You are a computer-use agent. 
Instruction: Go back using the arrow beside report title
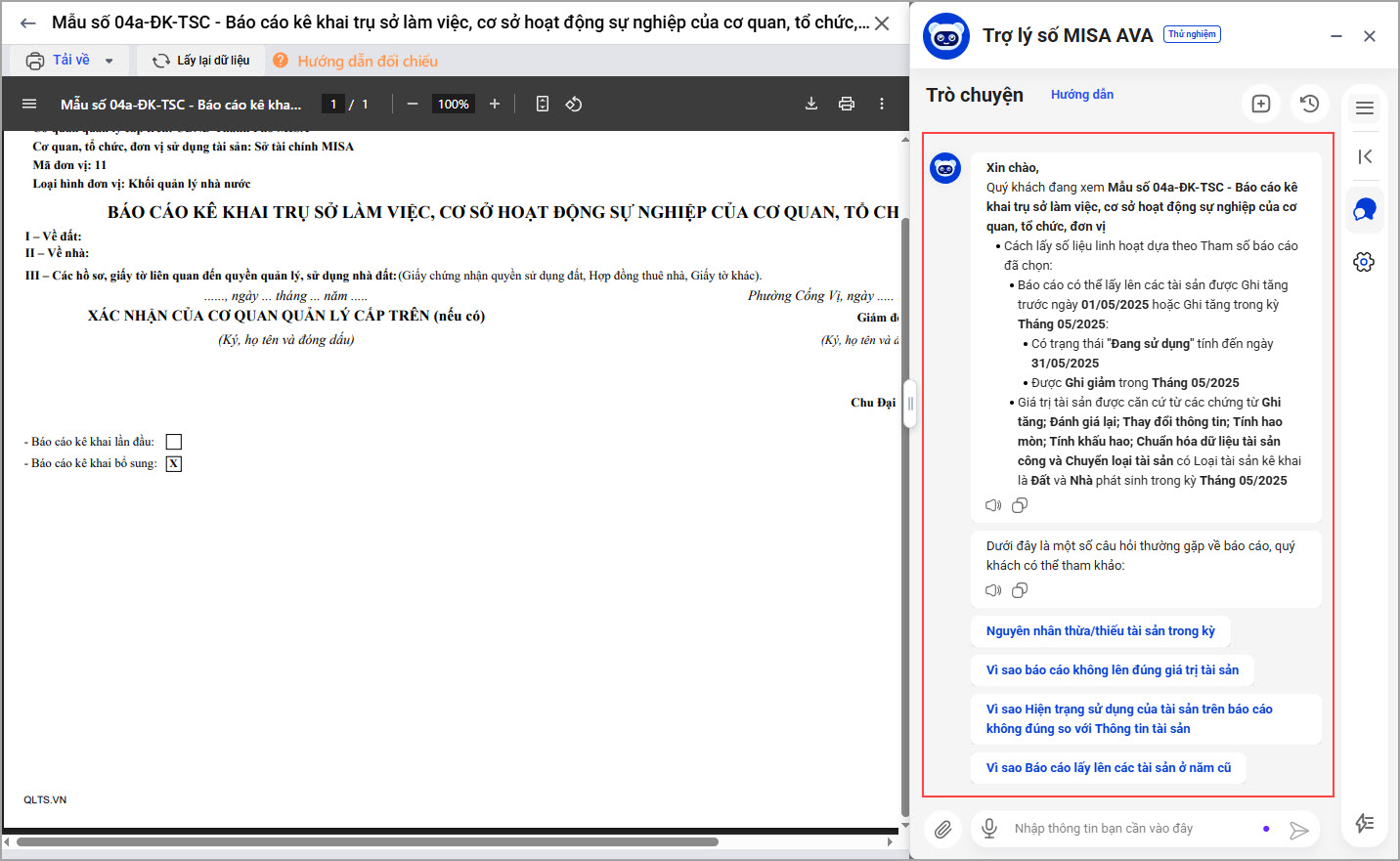tap(28, 22)
